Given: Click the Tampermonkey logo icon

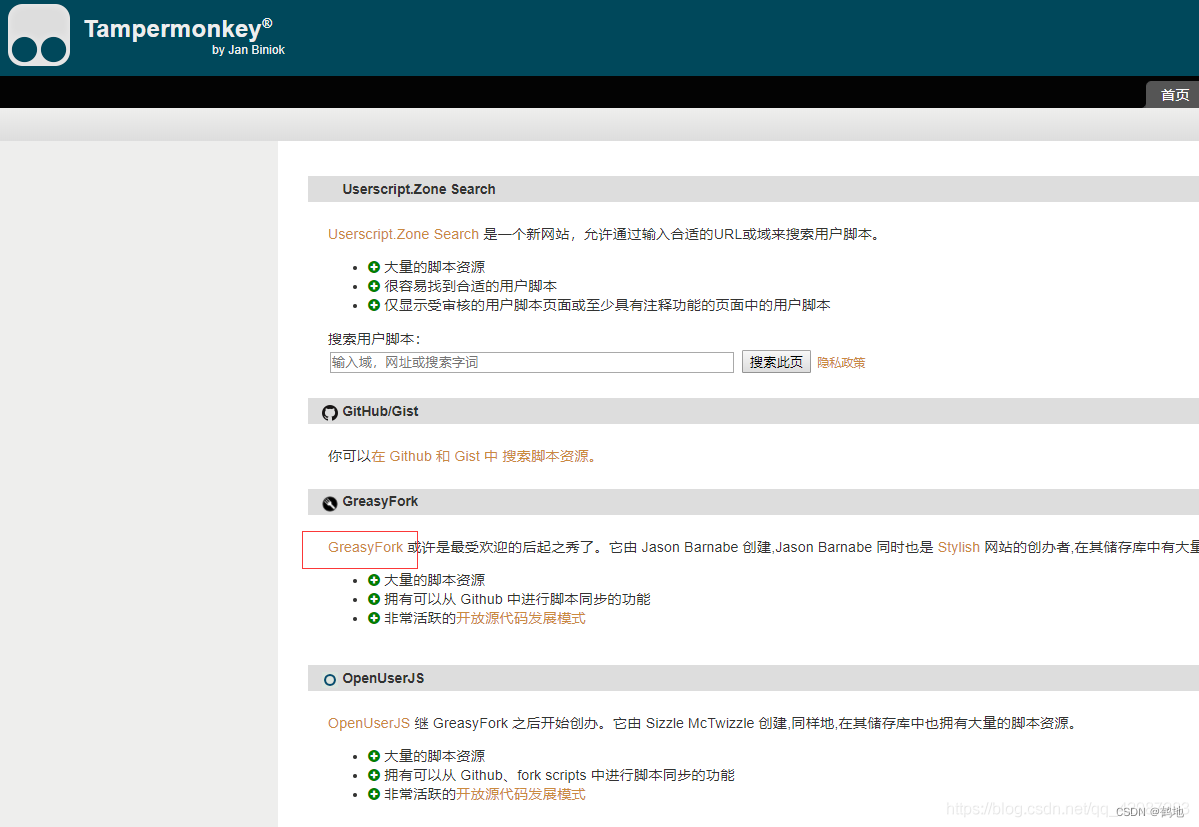Looking at the screenshot, I should pyautogui.click(x=39, y=35).
